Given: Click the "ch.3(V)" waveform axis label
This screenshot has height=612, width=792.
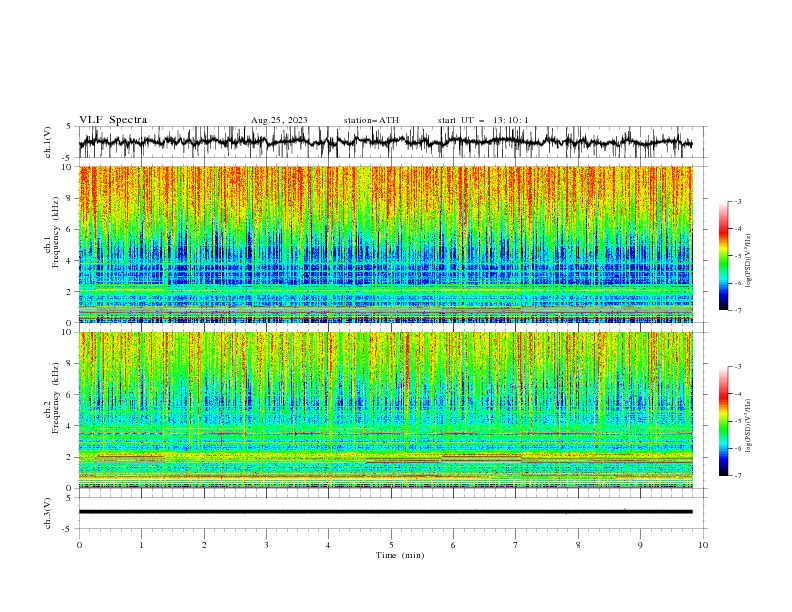Looking at the screenshot, I should point(48,513).
